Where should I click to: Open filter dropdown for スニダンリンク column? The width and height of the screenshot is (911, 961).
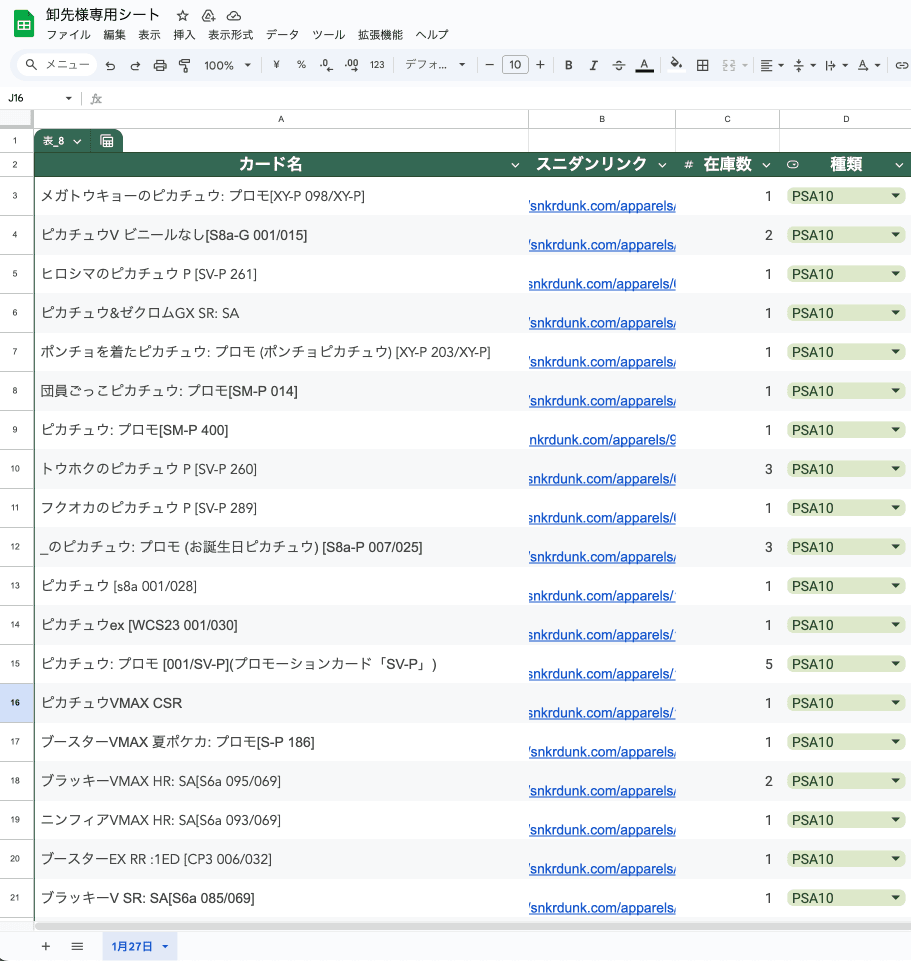662,165
